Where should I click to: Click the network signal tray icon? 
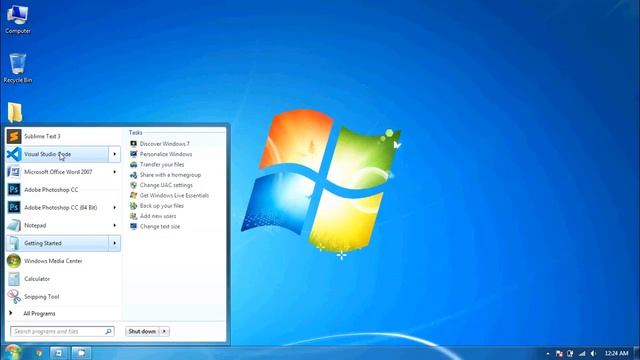582,353
